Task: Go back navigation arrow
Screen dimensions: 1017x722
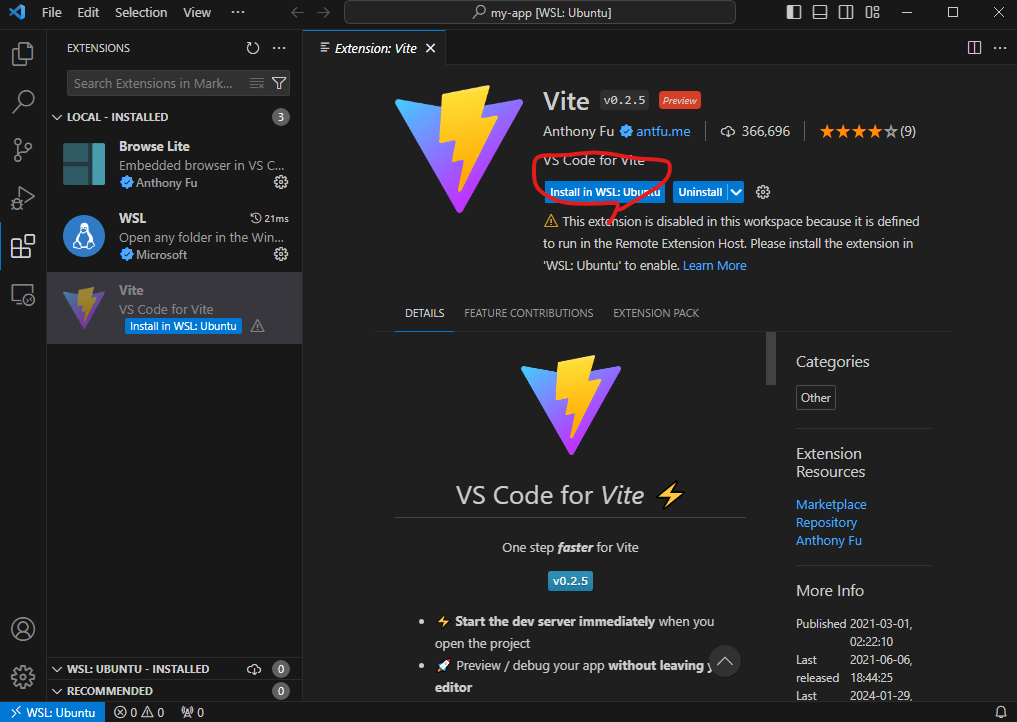Action: pyautogui.click(x=298, y=12)
